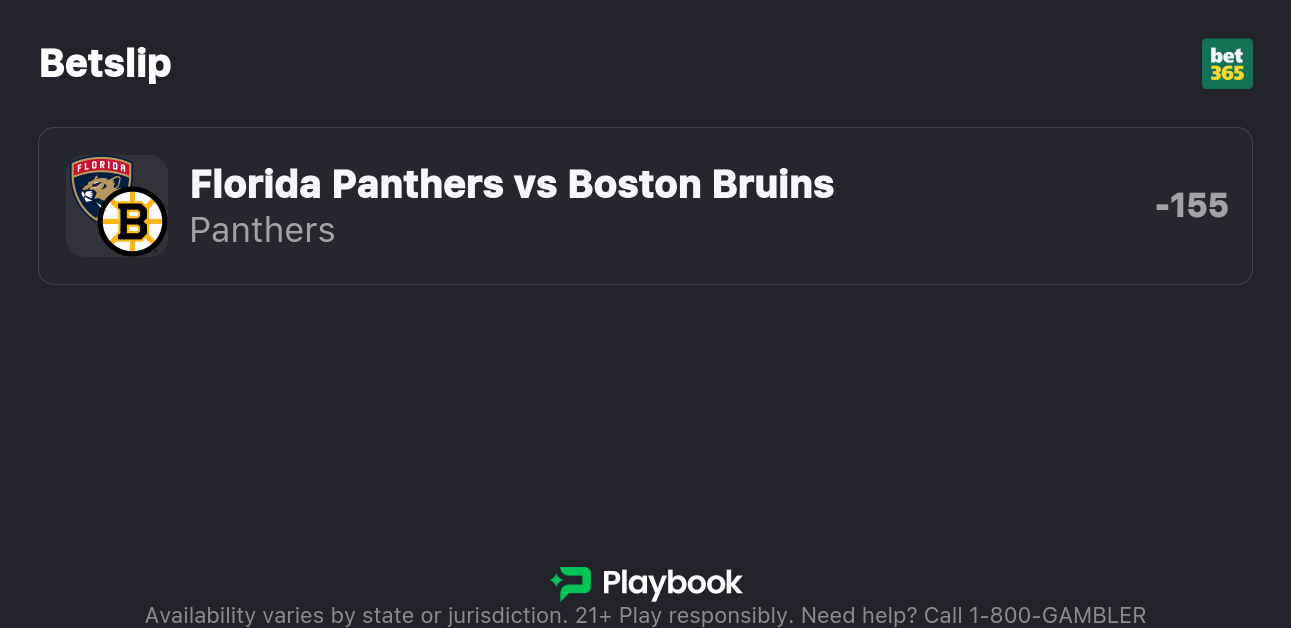
Task: Select the Betslip heading
Action: 105,64
